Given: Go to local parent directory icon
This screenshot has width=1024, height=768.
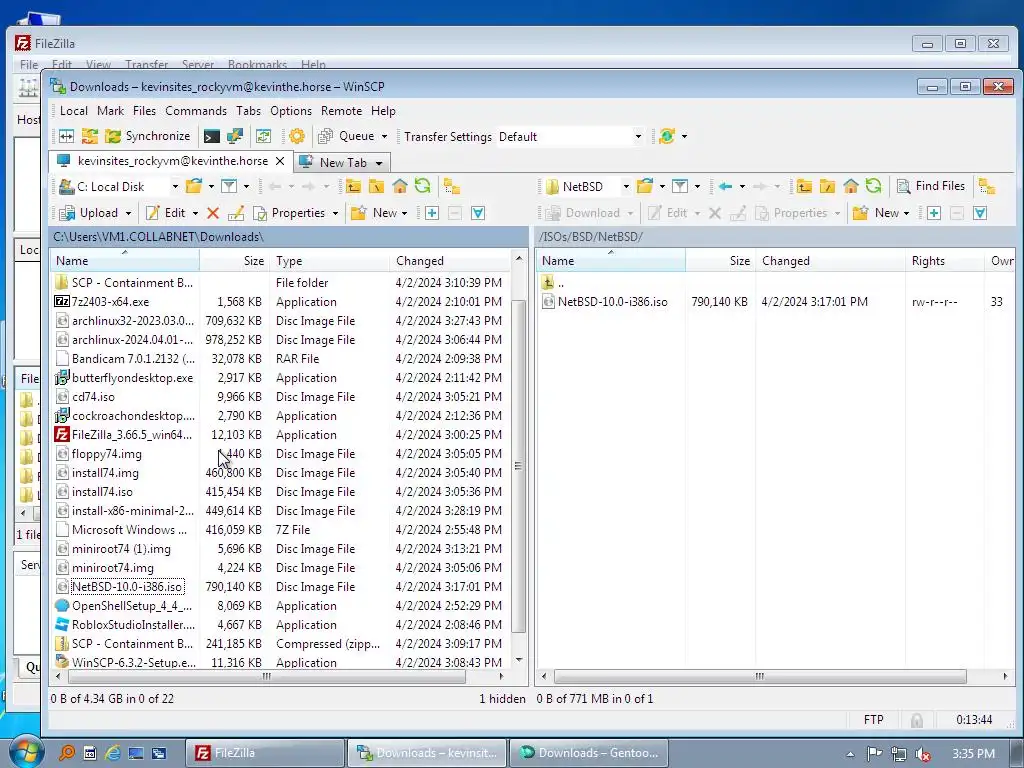Looking at the screenshot, I should 353,187.
